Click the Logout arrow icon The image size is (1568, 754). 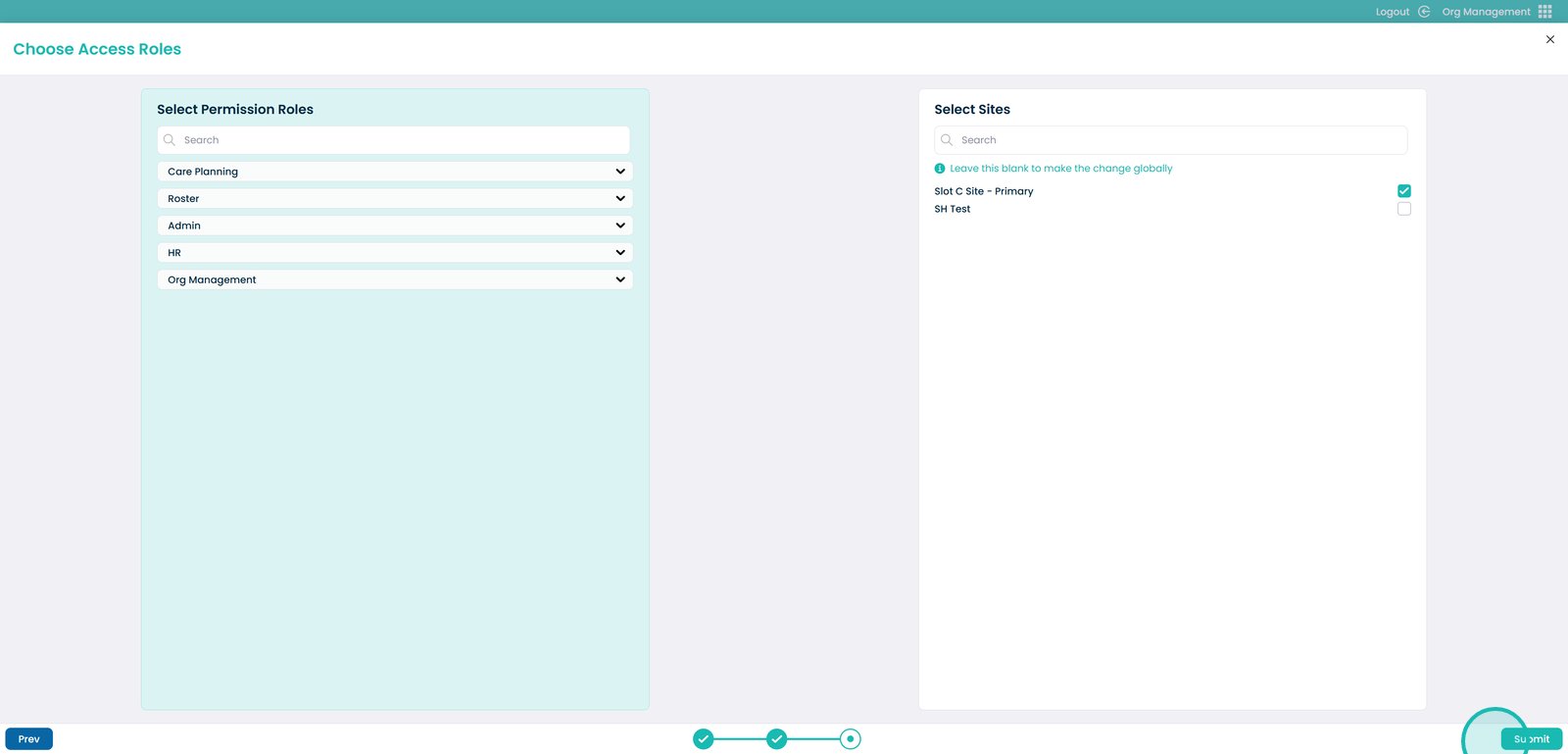click(1424, 12)
